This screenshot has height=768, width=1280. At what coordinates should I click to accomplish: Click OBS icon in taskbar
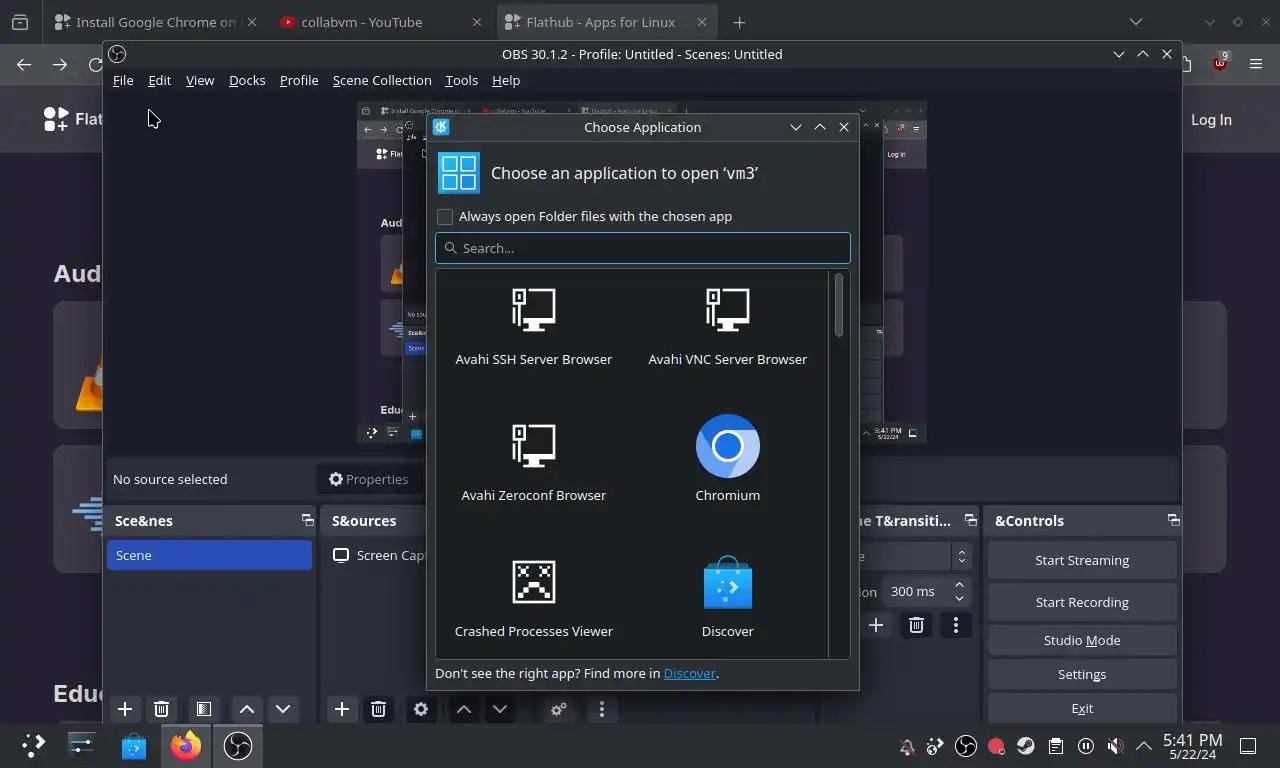click(x=238, y=746)
